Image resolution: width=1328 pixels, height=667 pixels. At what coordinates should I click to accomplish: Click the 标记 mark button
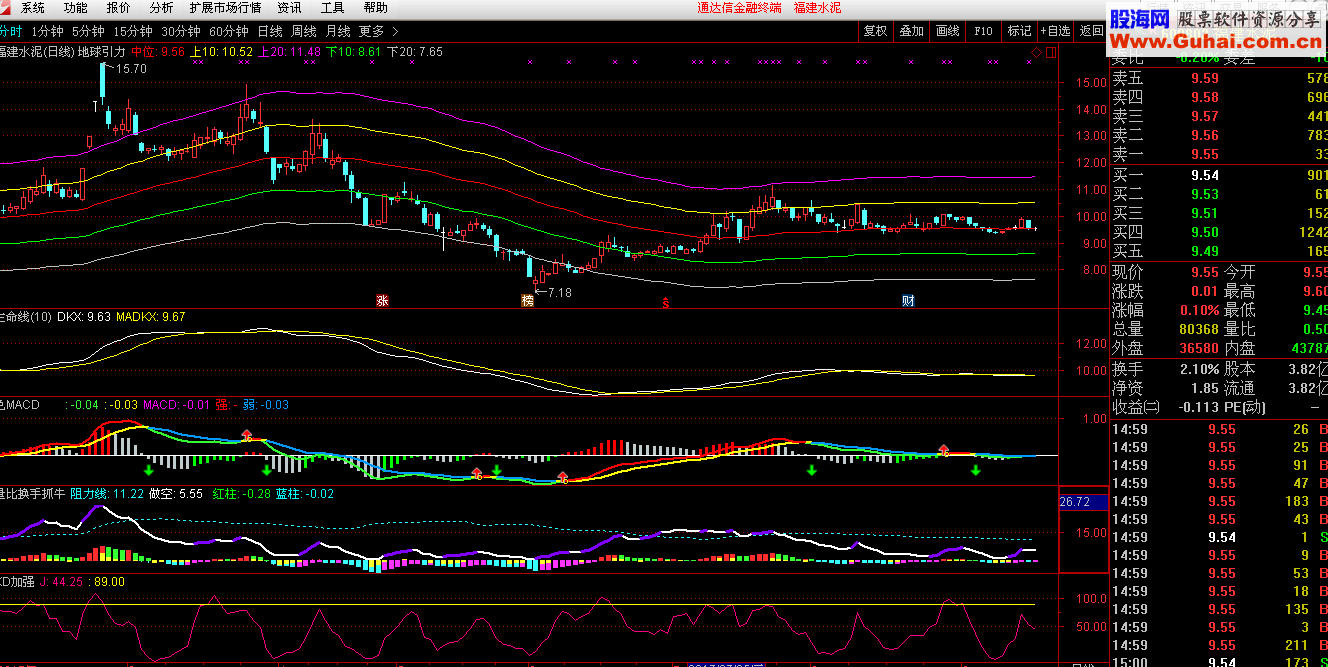pos(1019,31)
